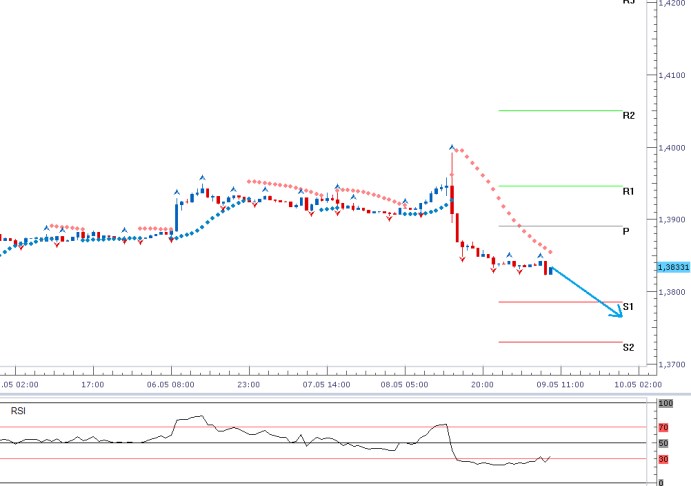Viewport: 691px width, 486px height.
Task: Click the 17:00 time axis label
Action: tap(93, 385)
